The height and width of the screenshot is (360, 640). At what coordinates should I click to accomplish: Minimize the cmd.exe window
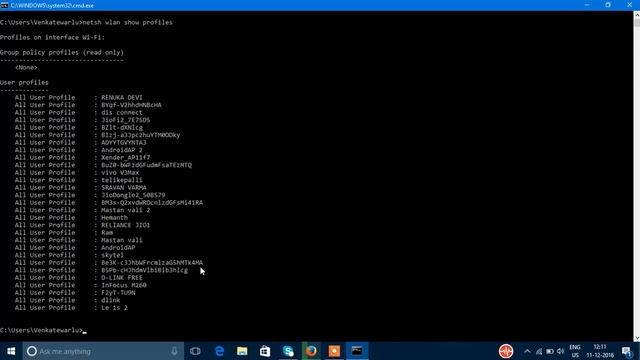[x=587, y=5]
